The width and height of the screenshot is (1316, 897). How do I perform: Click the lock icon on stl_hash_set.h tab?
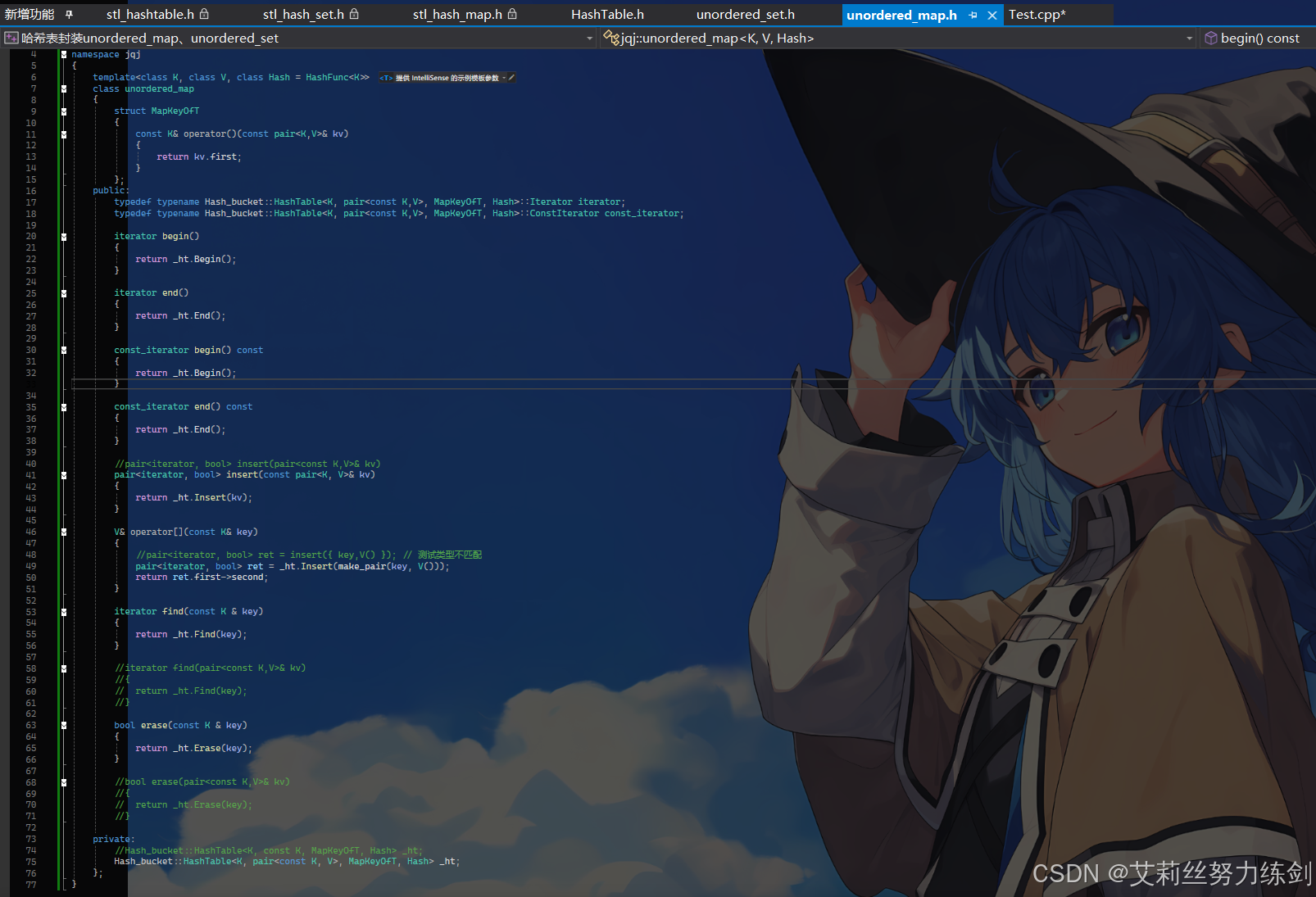coord(354,14)
